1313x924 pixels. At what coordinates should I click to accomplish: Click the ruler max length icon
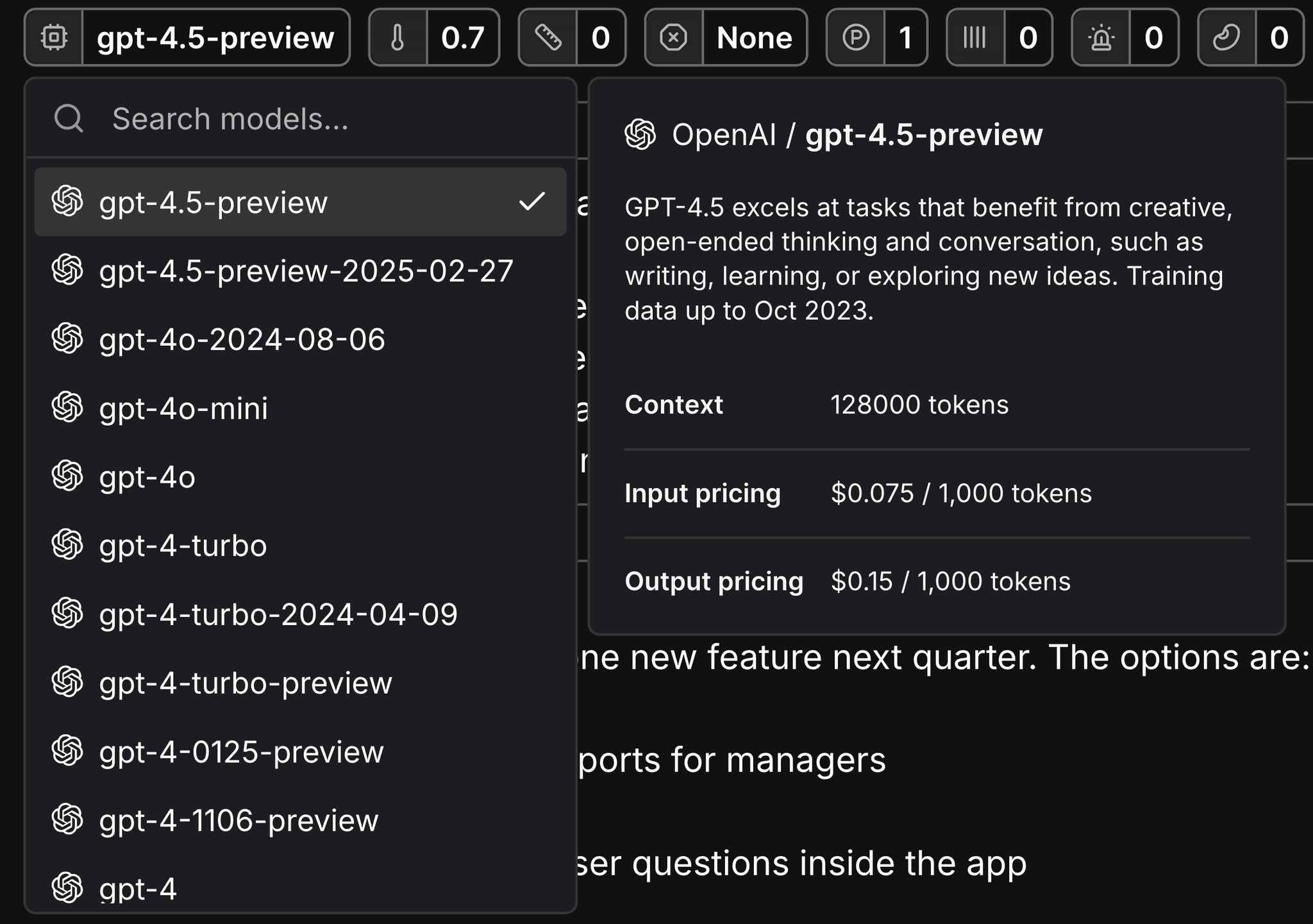[548, 38]
